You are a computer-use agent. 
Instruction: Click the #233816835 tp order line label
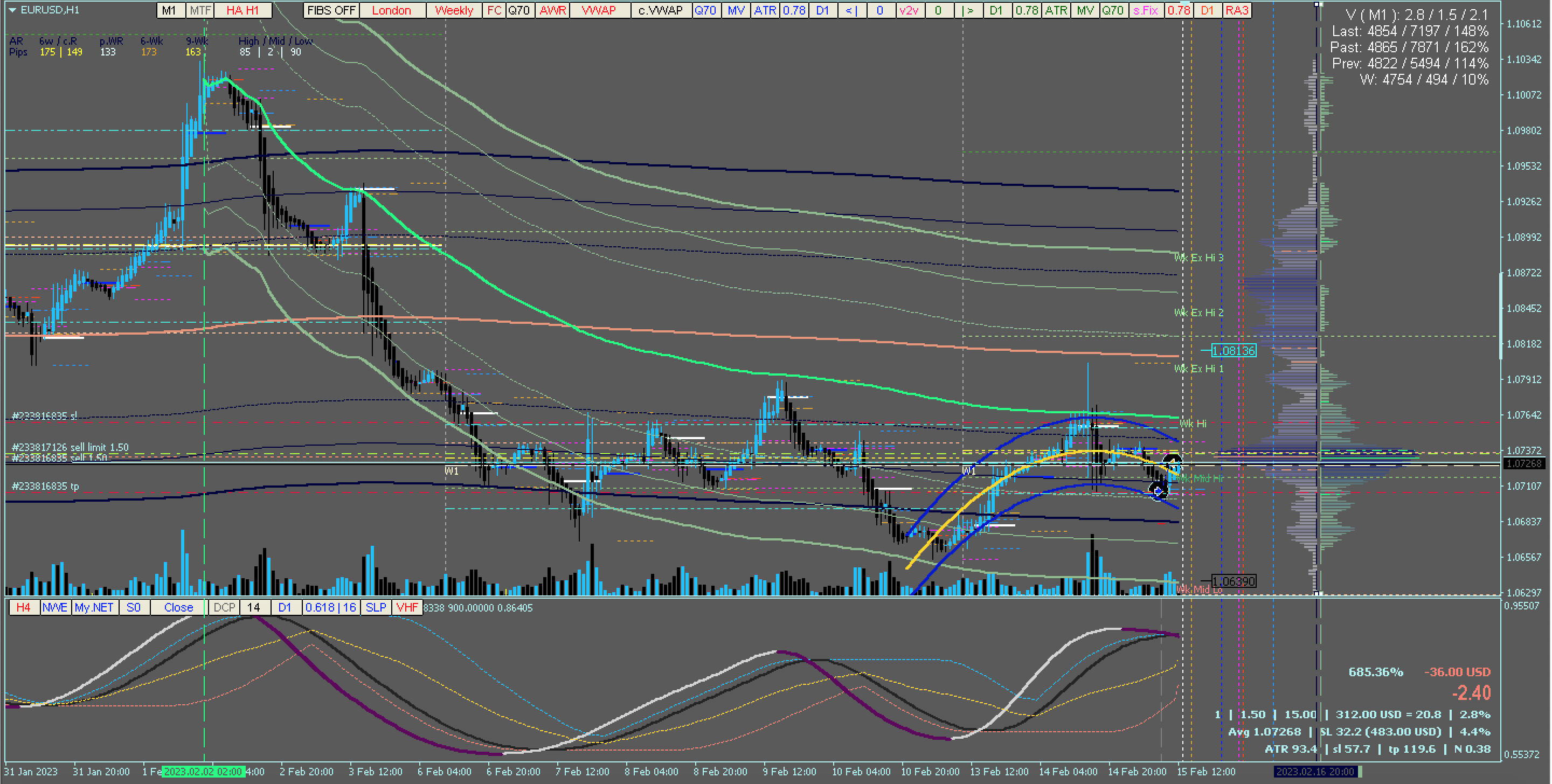pos(45,487)
